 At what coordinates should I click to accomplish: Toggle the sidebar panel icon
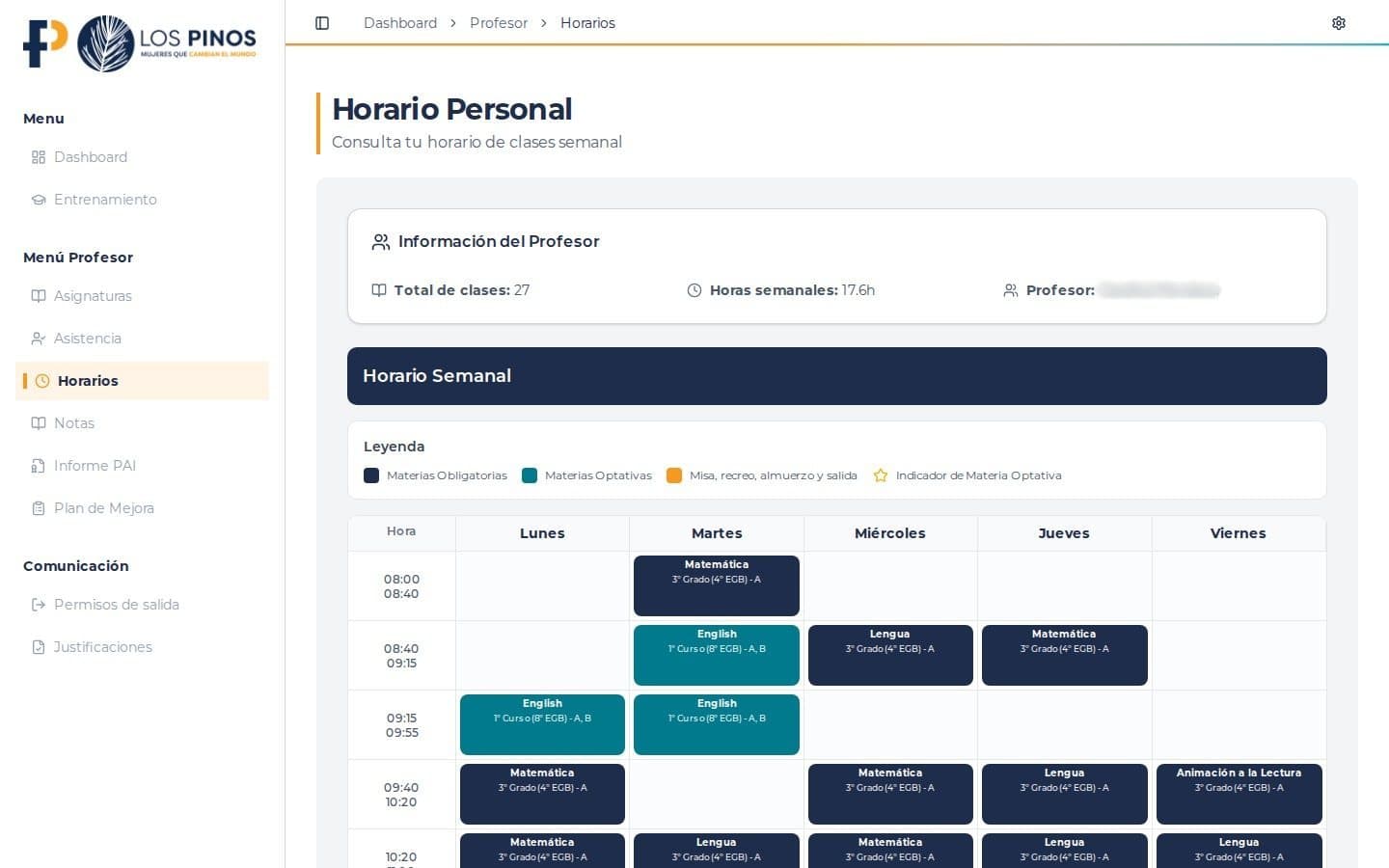[322, 23]
